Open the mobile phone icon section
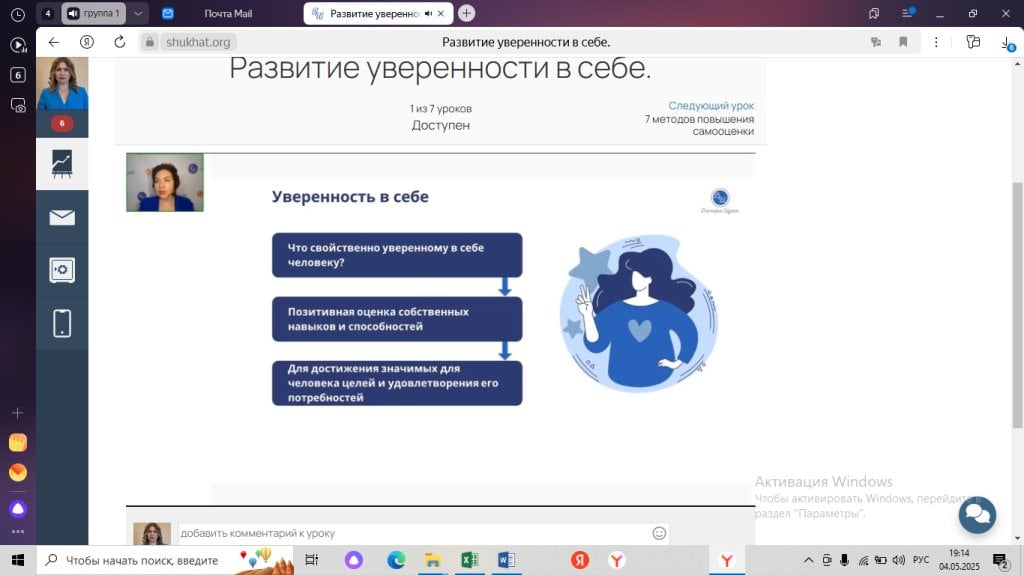This screenshot has height=575, width=1024. tap(62, 323)
